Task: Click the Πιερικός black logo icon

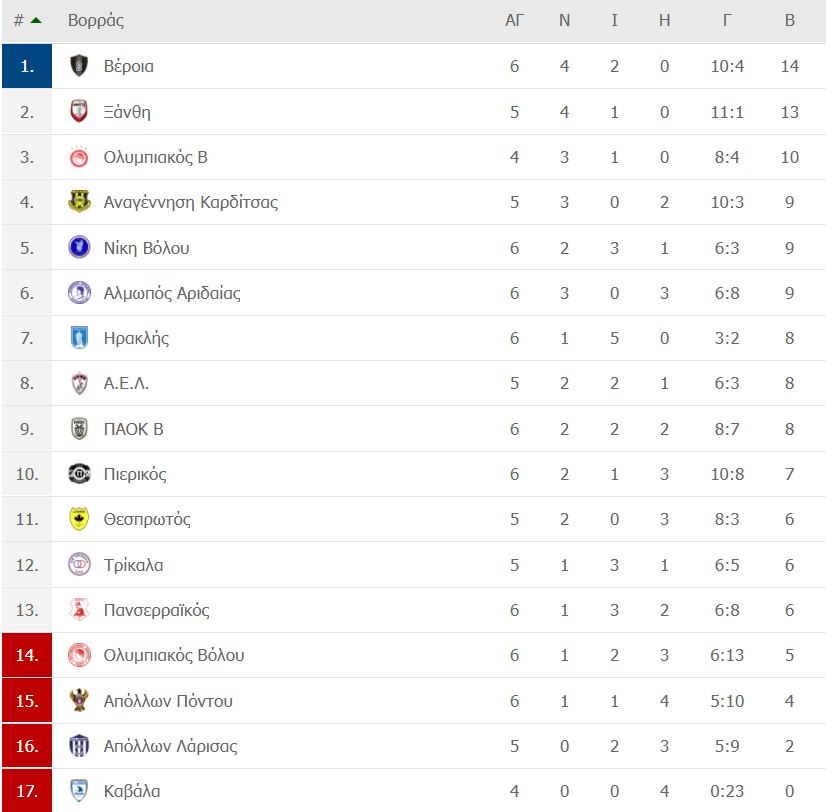Action: pyautogui.click(x=79, y=474)
